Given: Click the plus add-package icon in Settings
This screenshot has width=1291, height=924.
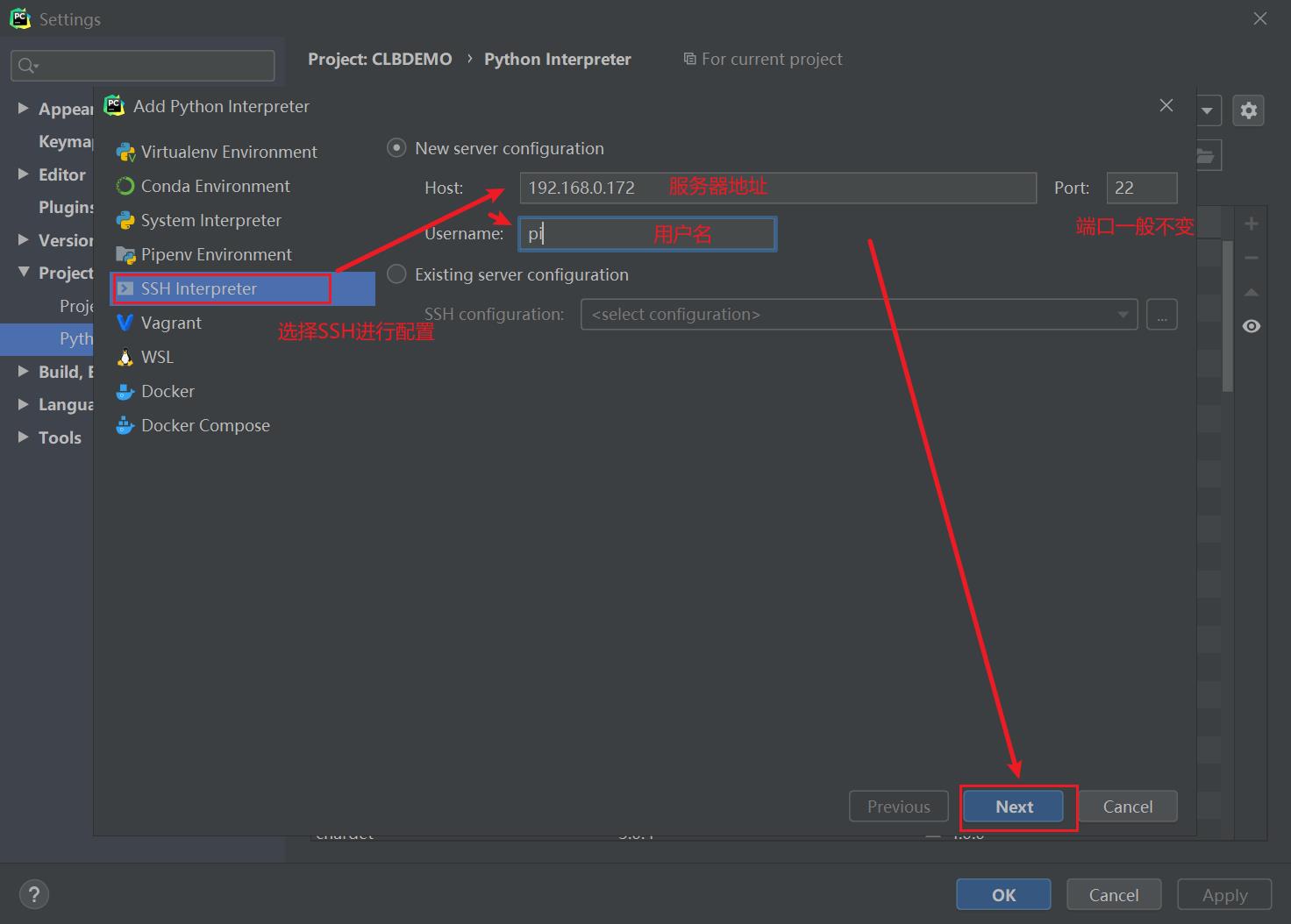Looking at the screenshot, I should (x=1252, y=224).
